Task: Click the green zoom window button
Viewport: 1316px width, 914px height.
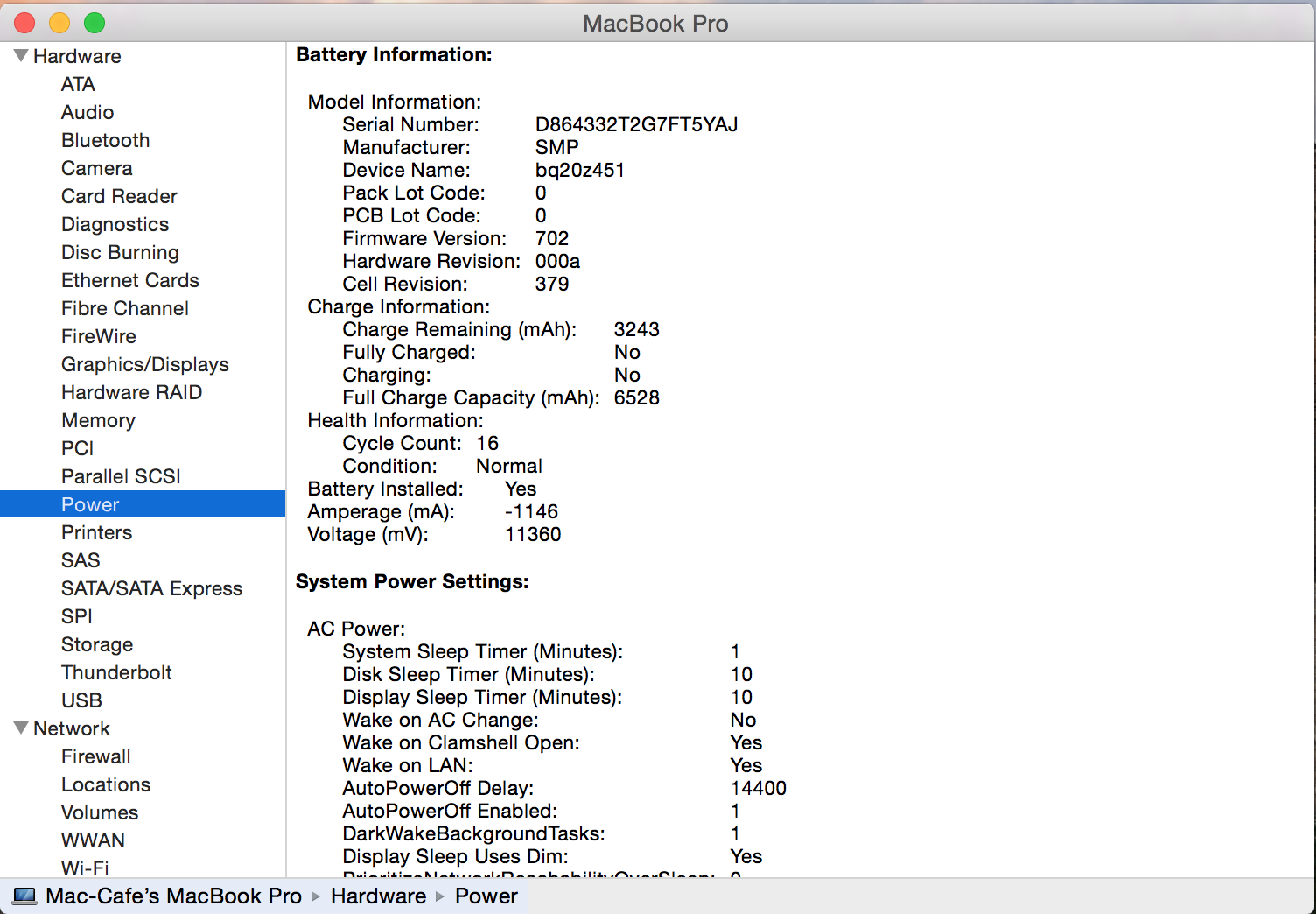Action: pyautogui.click(x=94, y=23)
